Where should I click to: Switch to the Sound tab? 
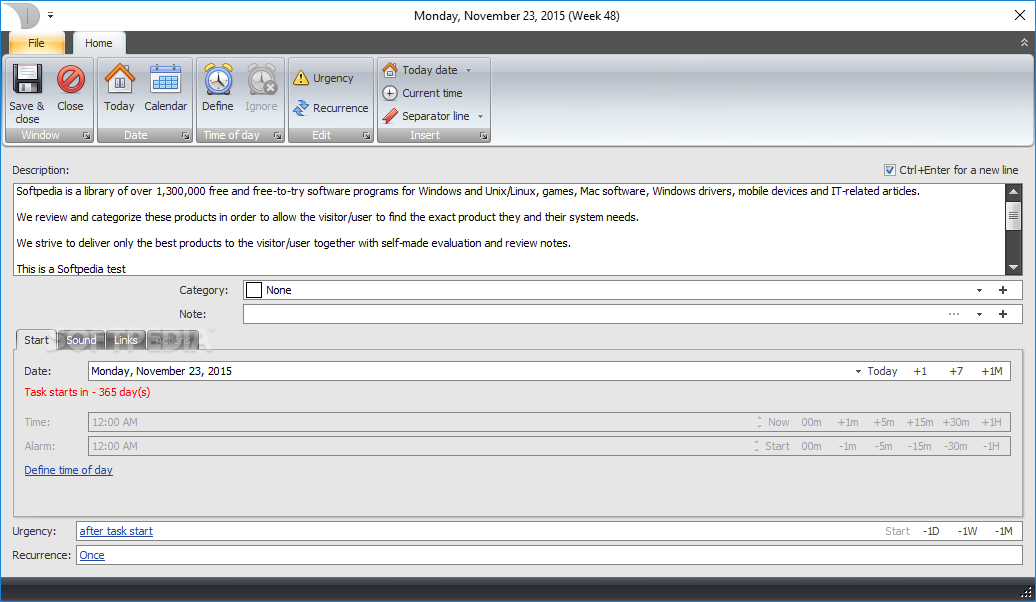click(x=81, y=340)
